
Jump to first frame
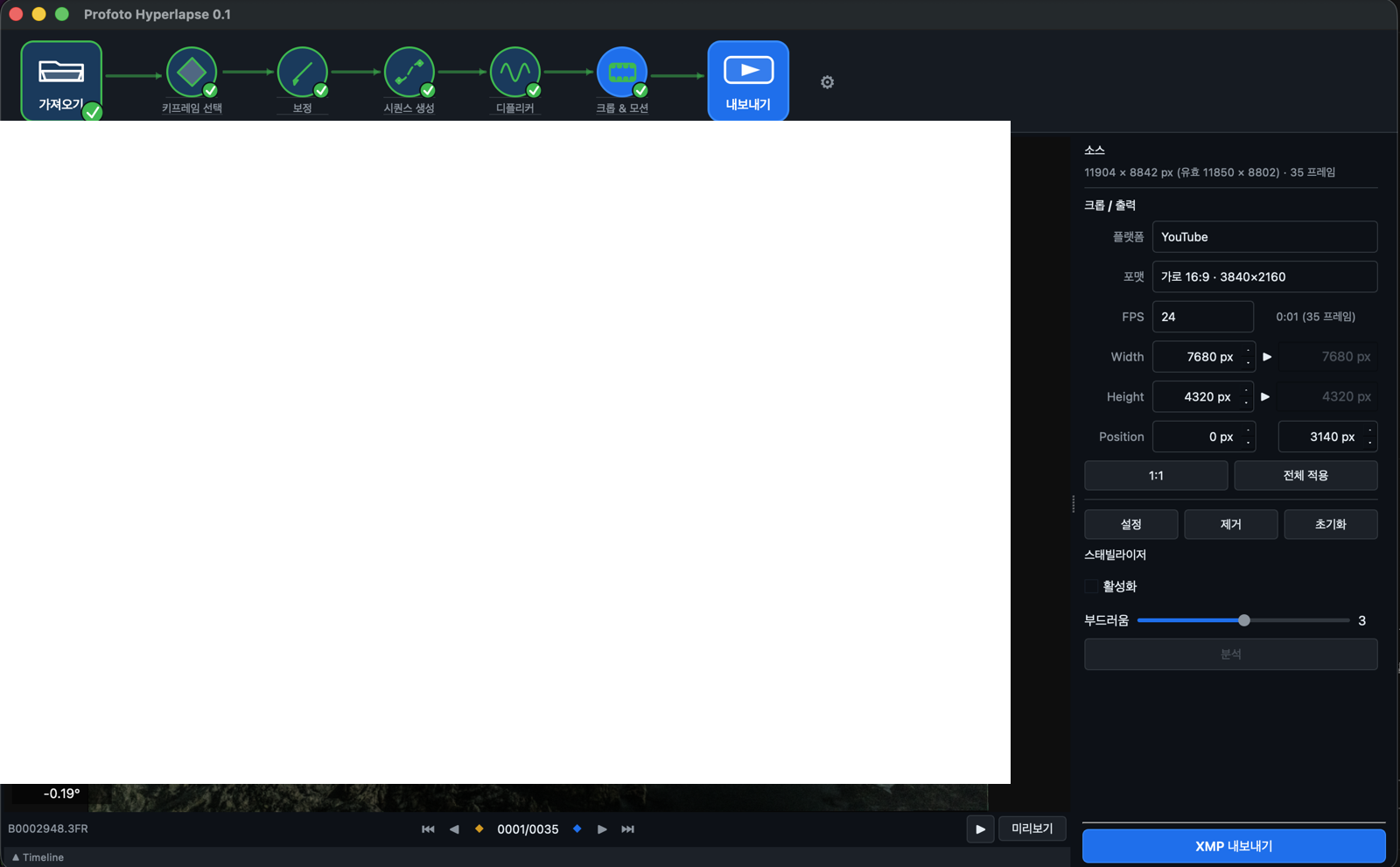click(428, 829)
